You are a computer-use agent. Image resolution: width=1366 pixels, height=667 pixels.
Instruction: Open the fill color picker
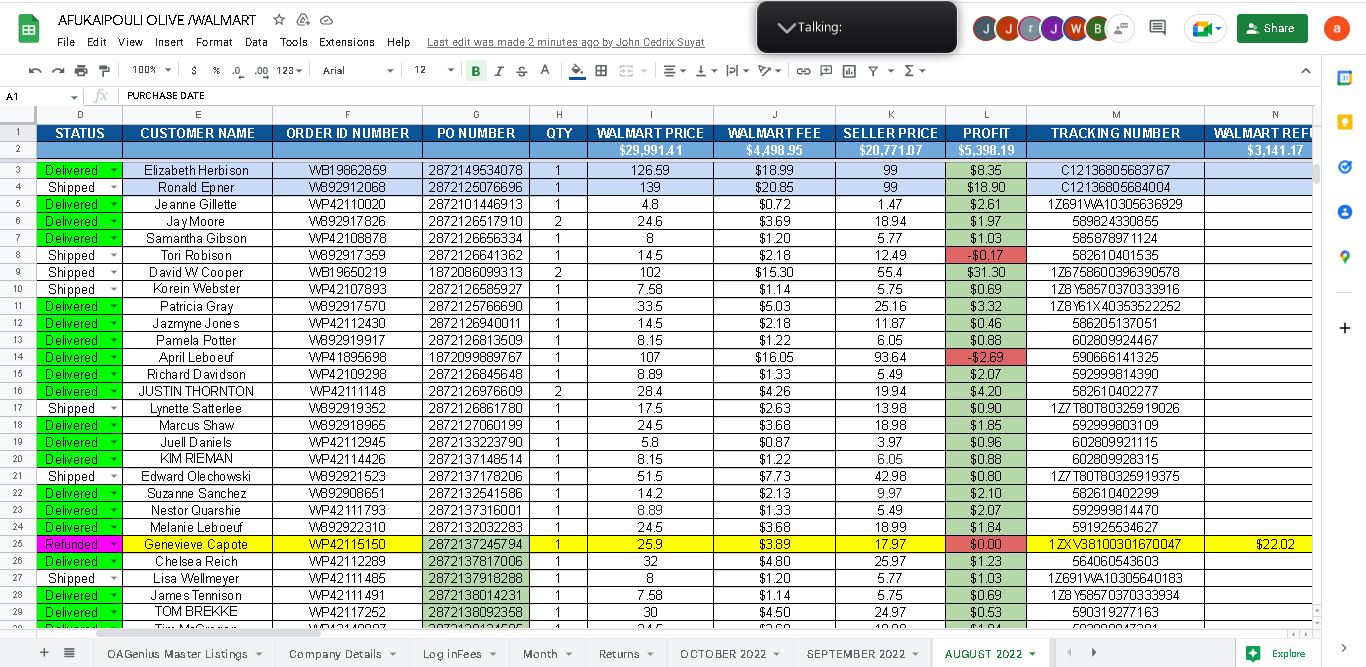point(577,71)
